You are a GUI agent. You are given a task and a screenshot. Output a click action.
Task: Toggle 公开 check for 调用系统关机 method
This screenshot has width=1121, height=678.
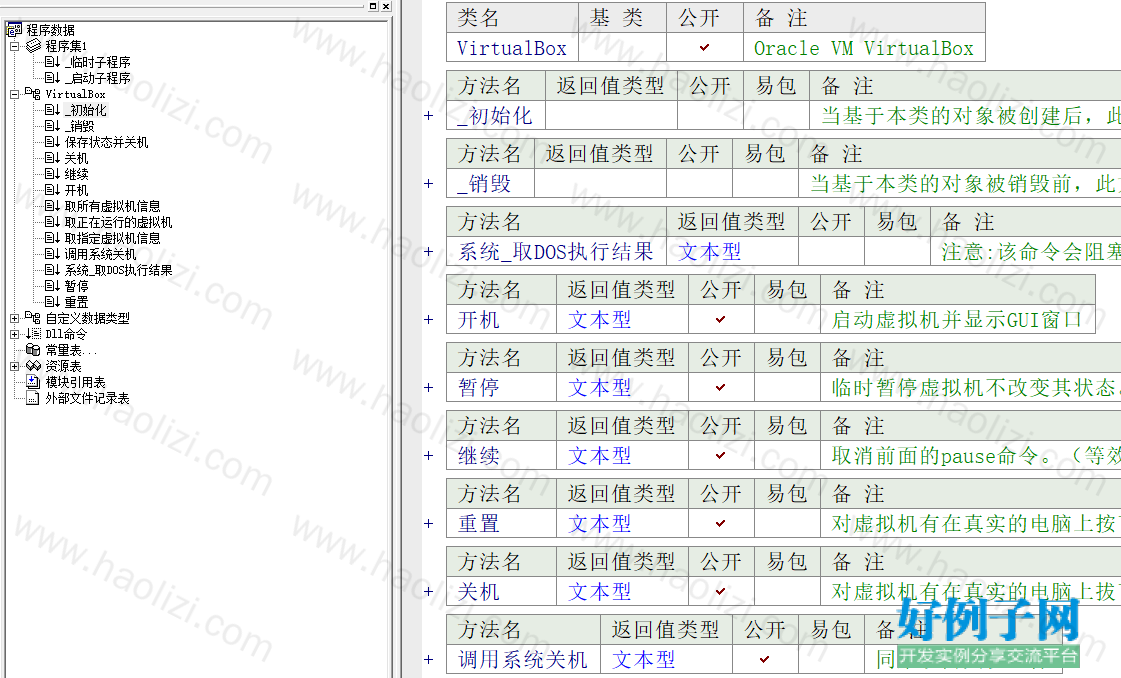coord(765,659)
